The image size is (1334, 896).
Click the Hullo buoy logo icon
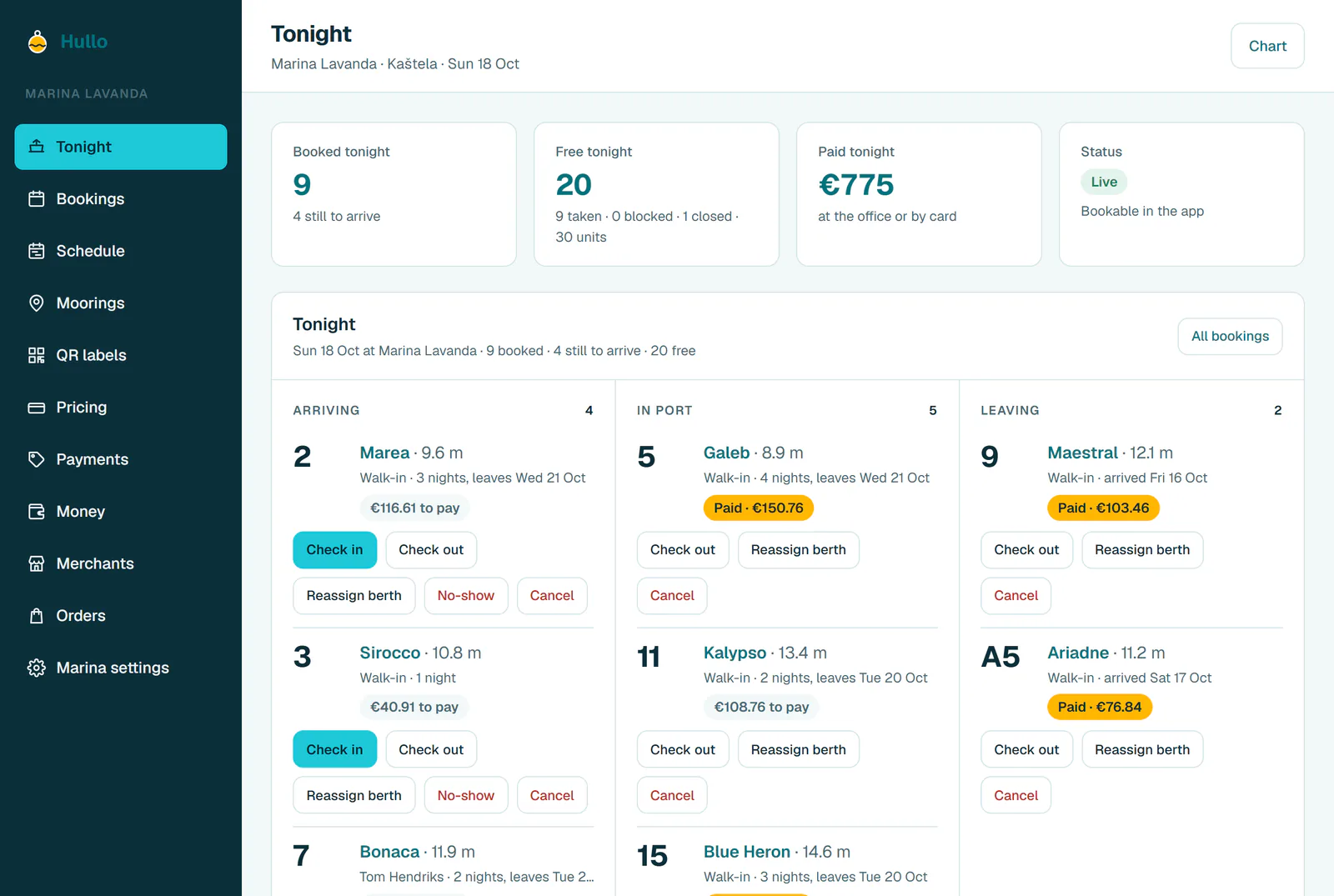click(38, 41)
